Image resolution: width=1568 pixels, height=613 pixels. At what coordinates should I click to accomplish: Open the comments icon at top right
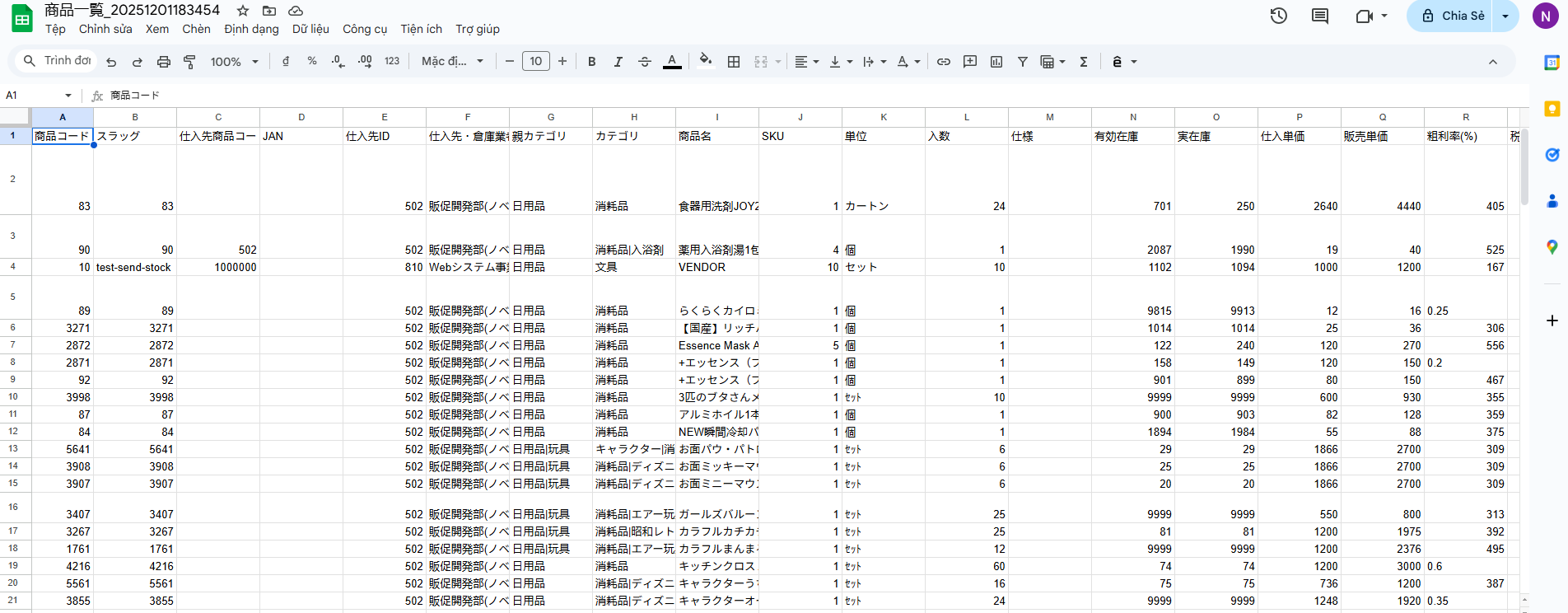[x=1319, y=16]
